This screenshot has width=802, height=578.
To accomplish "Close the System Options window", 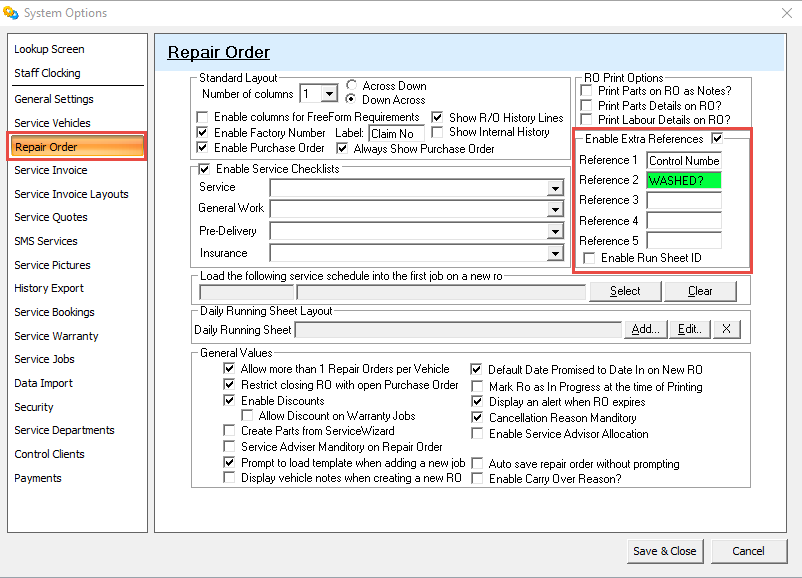I will pos(787,13).
